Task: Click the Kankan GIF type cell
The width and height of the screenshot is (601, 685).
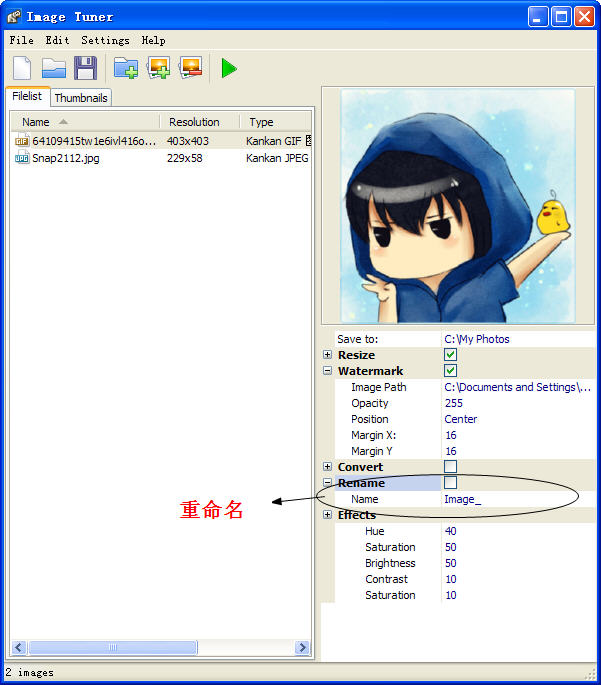Action: 273,141
